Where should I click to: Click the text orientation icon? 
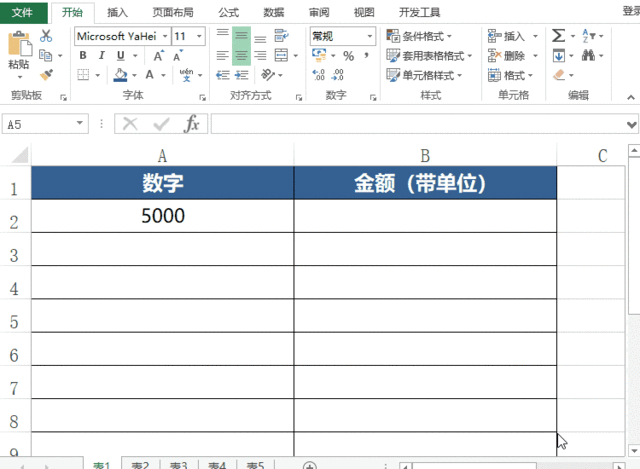pyautogui.click(x=268, y=75)
